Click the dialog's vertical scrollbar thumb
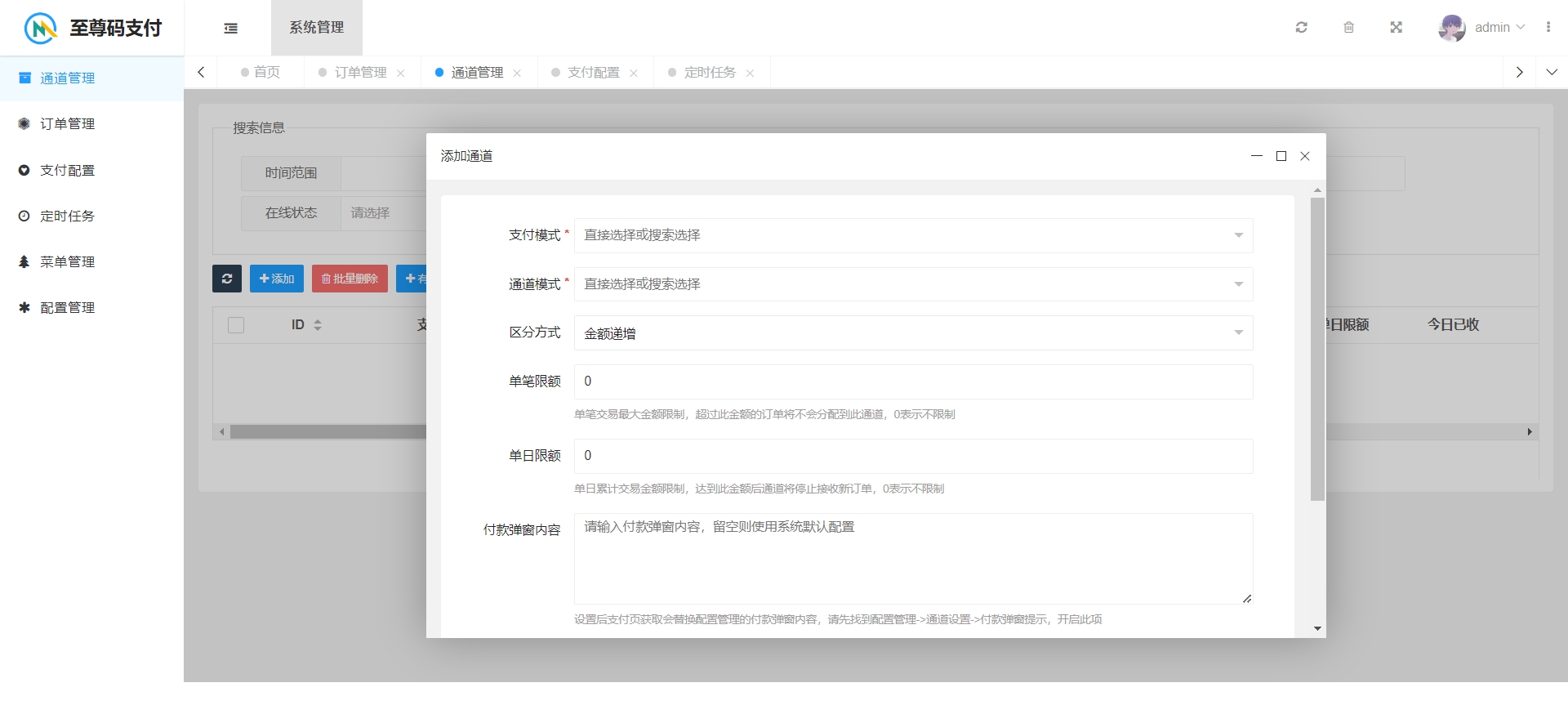 tap(1317, 349)
